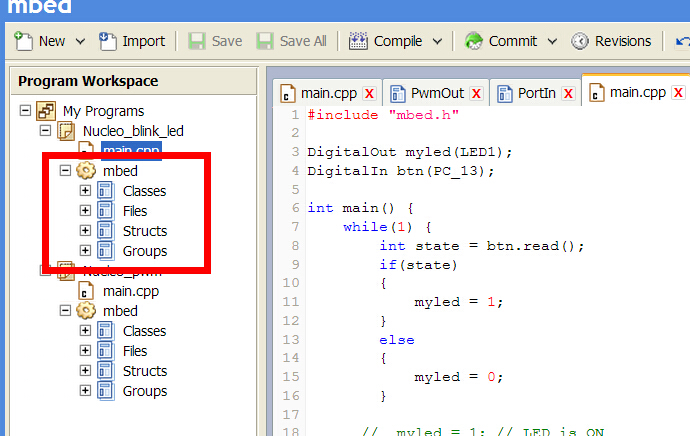This screenshot has height=436, width=690.
Task: Select the Nucleo_blink_led program name
Action: tap(133, 131)
